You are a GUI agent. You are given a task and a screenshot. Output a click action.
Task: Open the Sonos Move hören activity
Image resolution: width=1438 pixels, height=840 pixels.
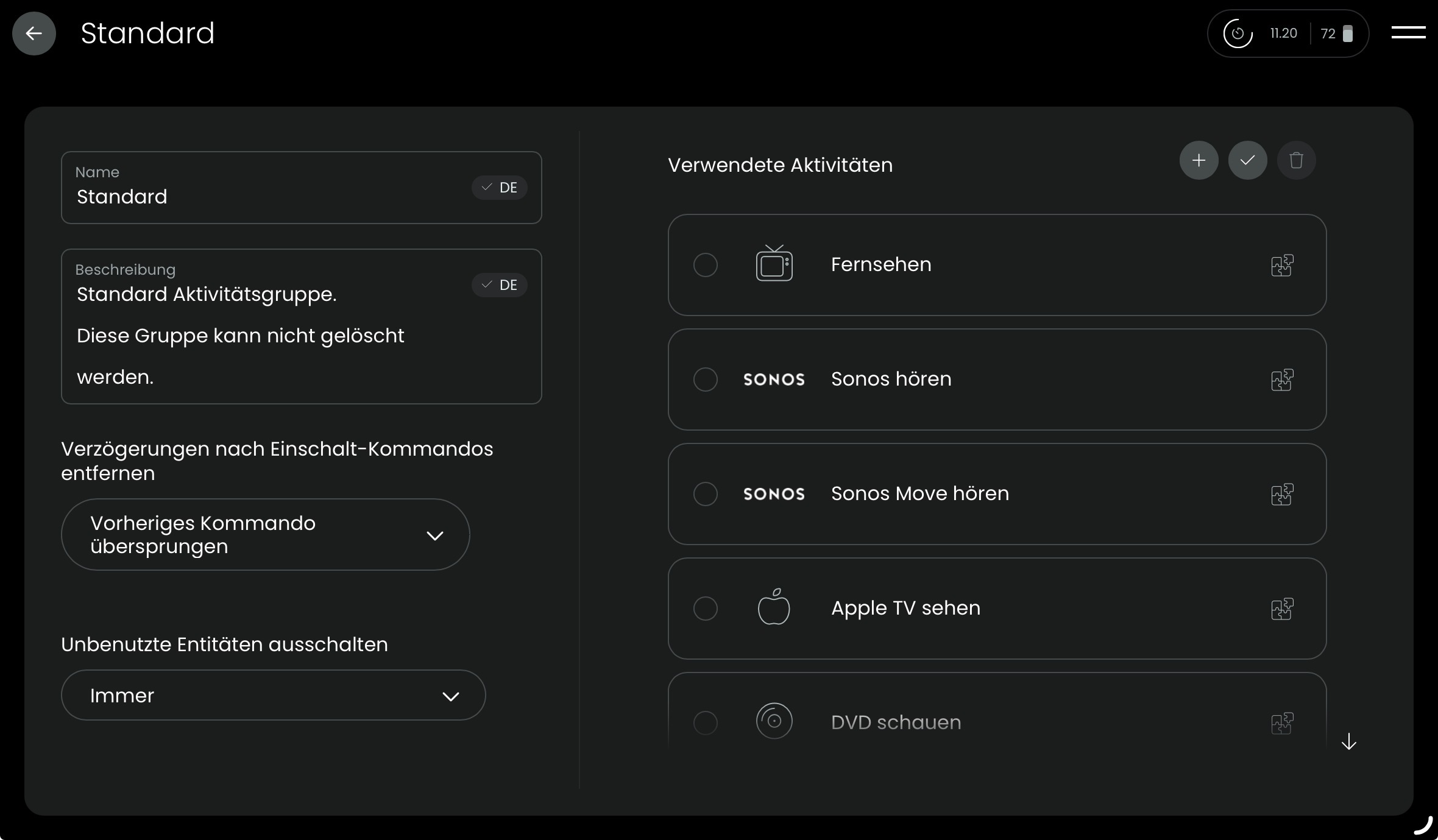click(920, 494)
